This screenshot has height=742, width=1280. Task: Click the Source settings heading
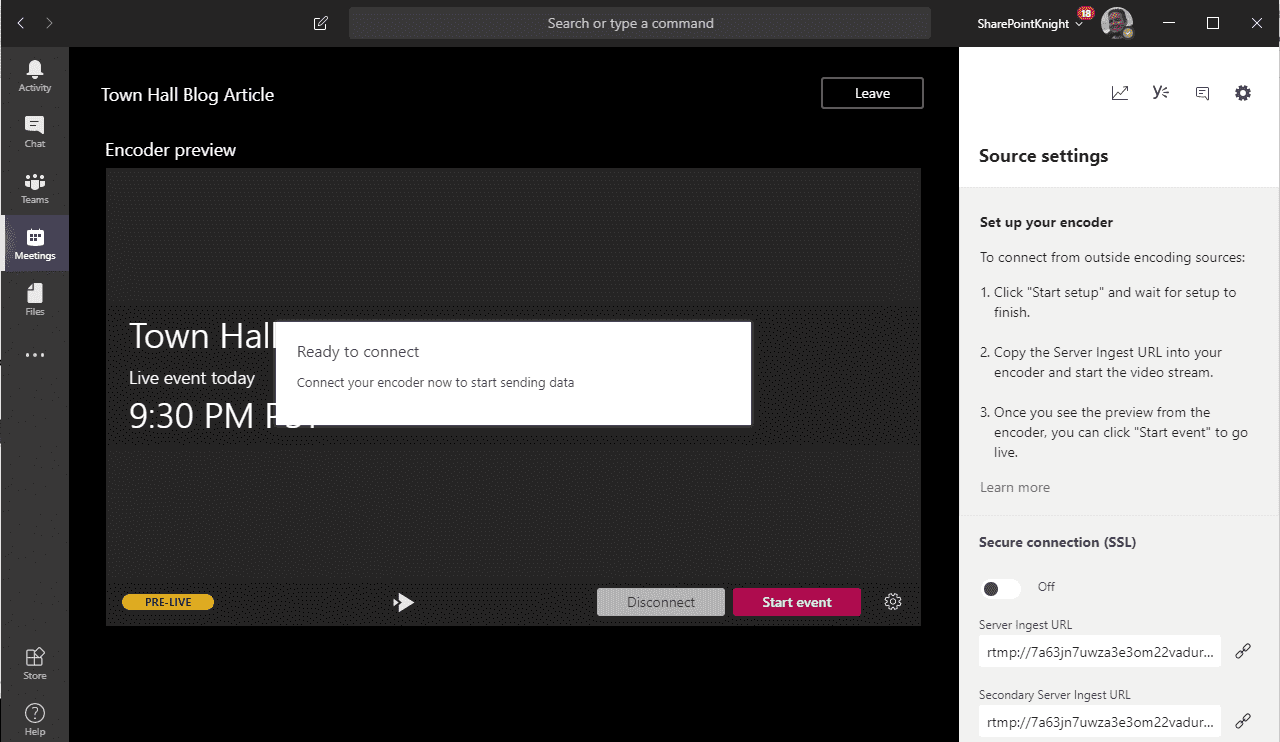tap(1043, 156)
